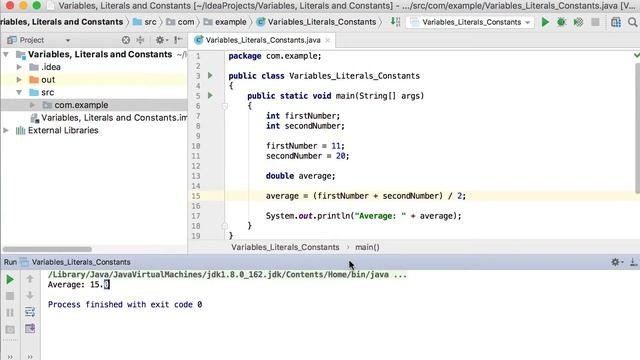
Task: Select the External Libraries row
Action: point(94,130)
